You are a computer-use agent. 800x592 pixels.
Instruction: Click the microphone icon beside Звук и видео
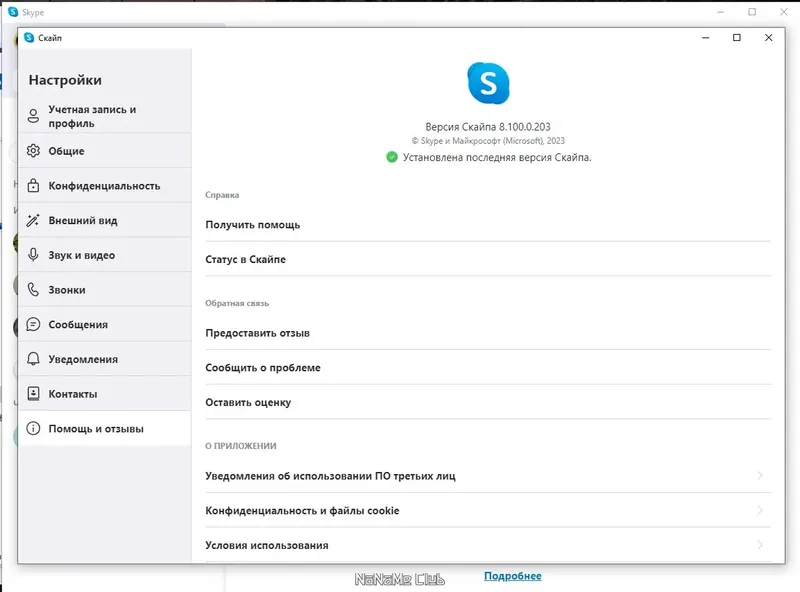point(33,255)
